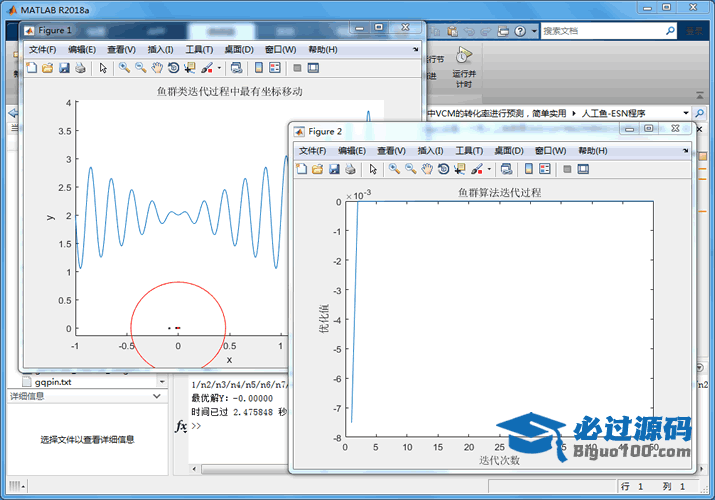
Task: Toggle Insert Legend in Figure 1 toolbar
Action: (276, 68)
